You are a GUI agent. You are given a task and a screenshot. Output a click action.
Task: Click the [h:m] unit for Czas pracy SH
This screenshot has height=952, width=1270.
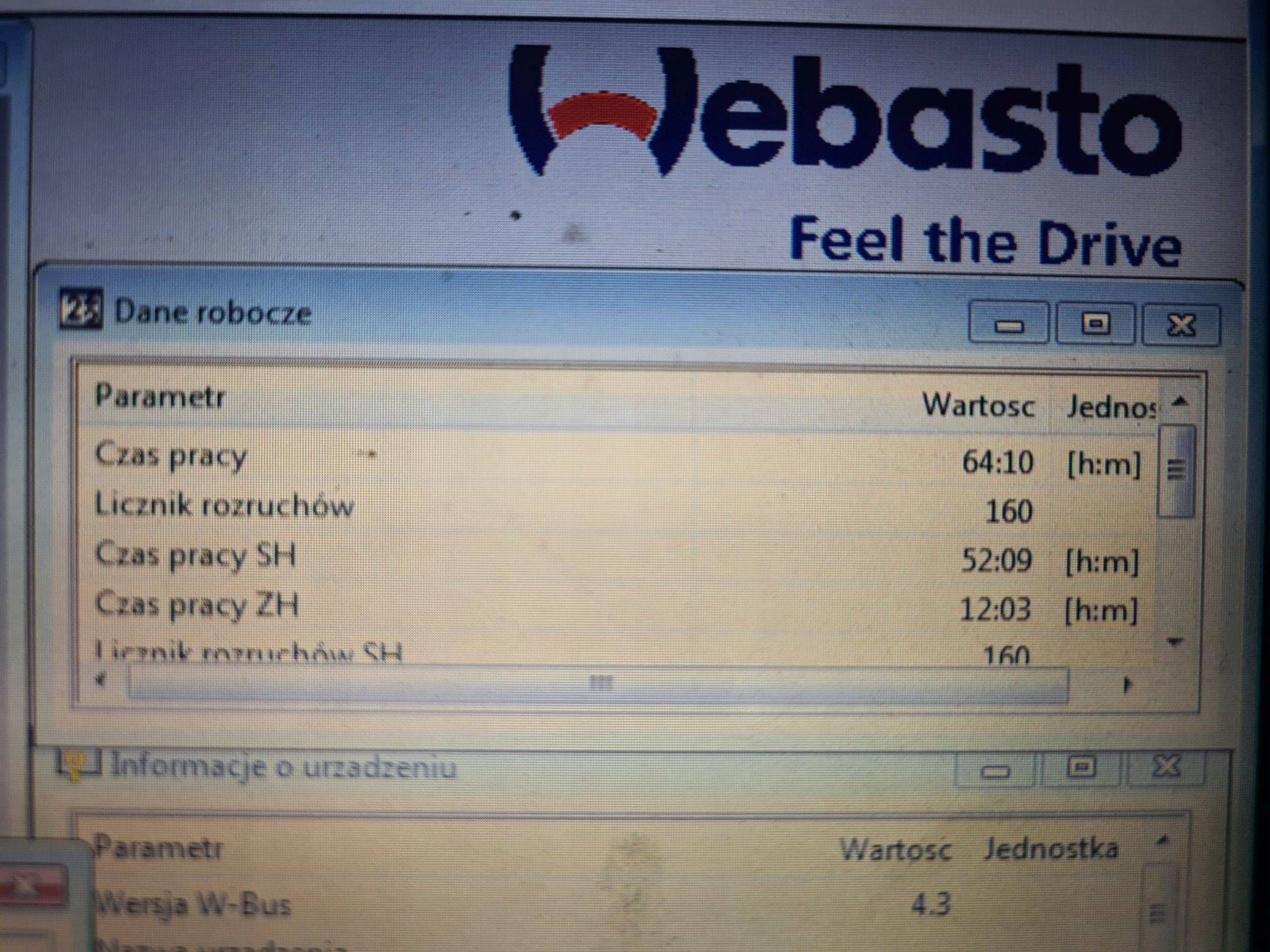1102,562
